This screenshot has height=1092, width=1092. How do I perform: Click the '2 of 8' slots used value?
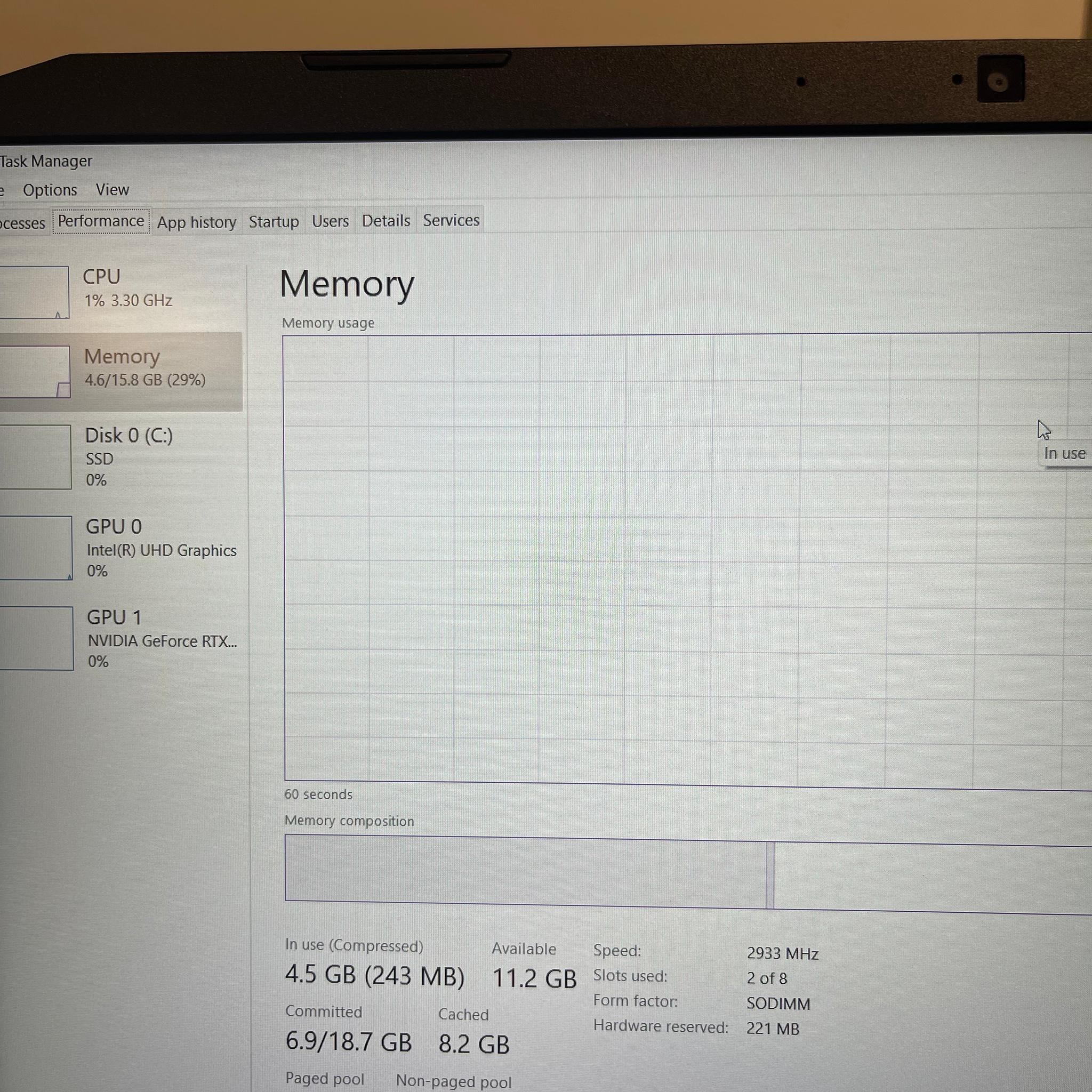pos(766,978)
